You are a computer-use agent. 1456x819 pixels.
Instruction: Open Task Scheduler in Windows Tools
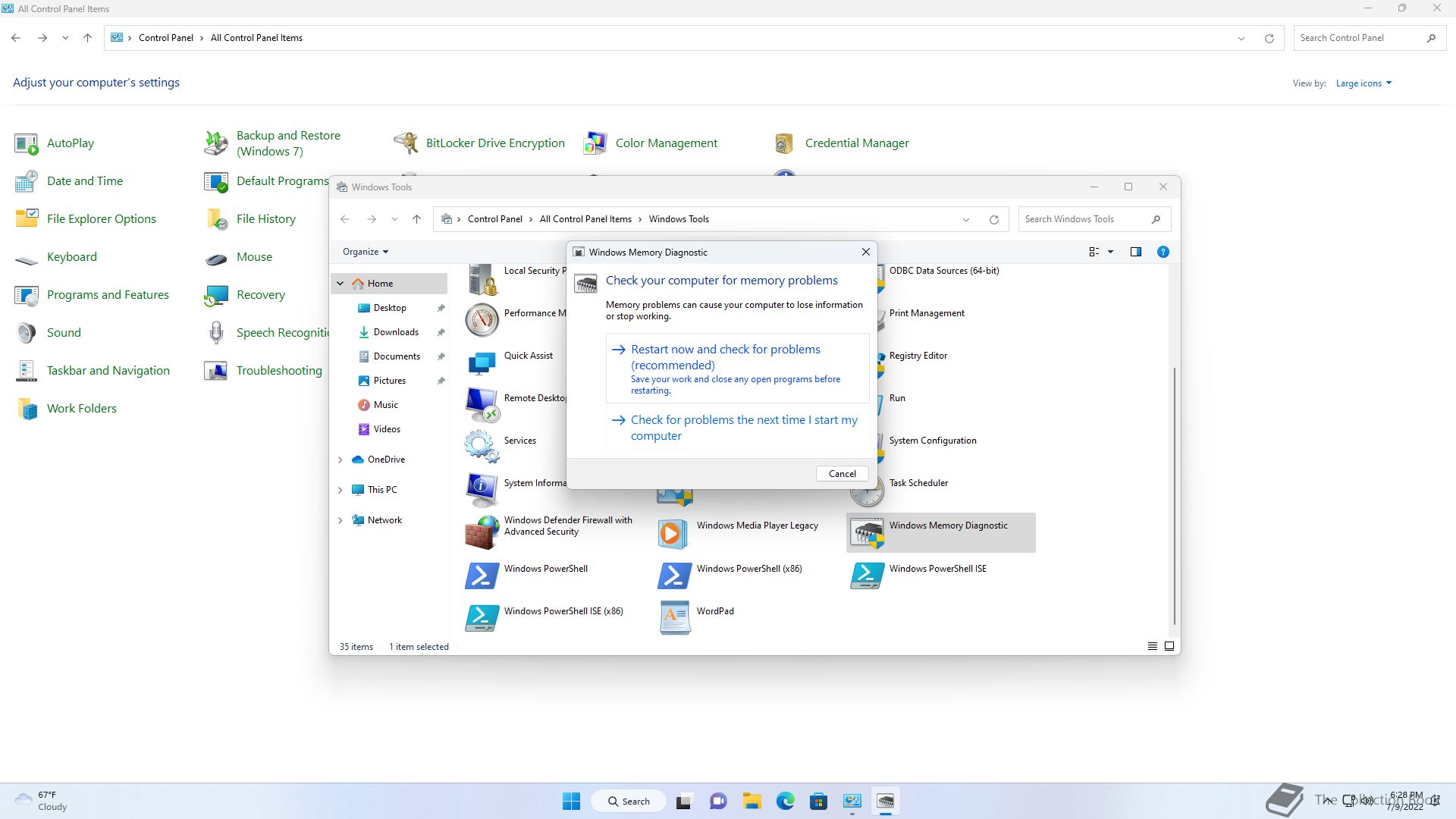918,483
